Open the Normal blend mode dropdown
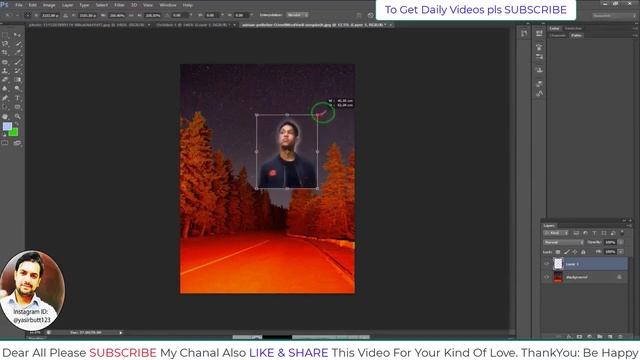Image resolution: width=640 pixels, height=360 pixels. 563,242
